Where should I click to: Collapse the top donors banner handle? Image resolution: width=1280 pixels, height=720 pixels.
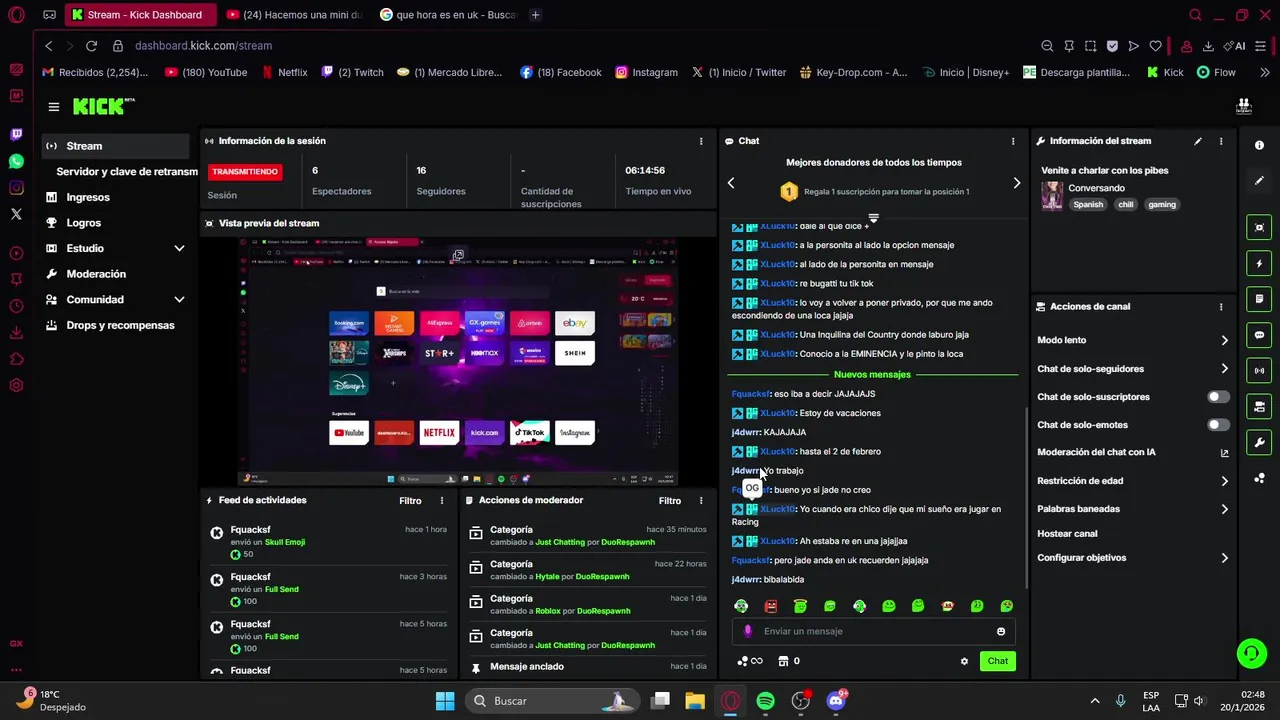pyautogui.click(x=873, y=218)
